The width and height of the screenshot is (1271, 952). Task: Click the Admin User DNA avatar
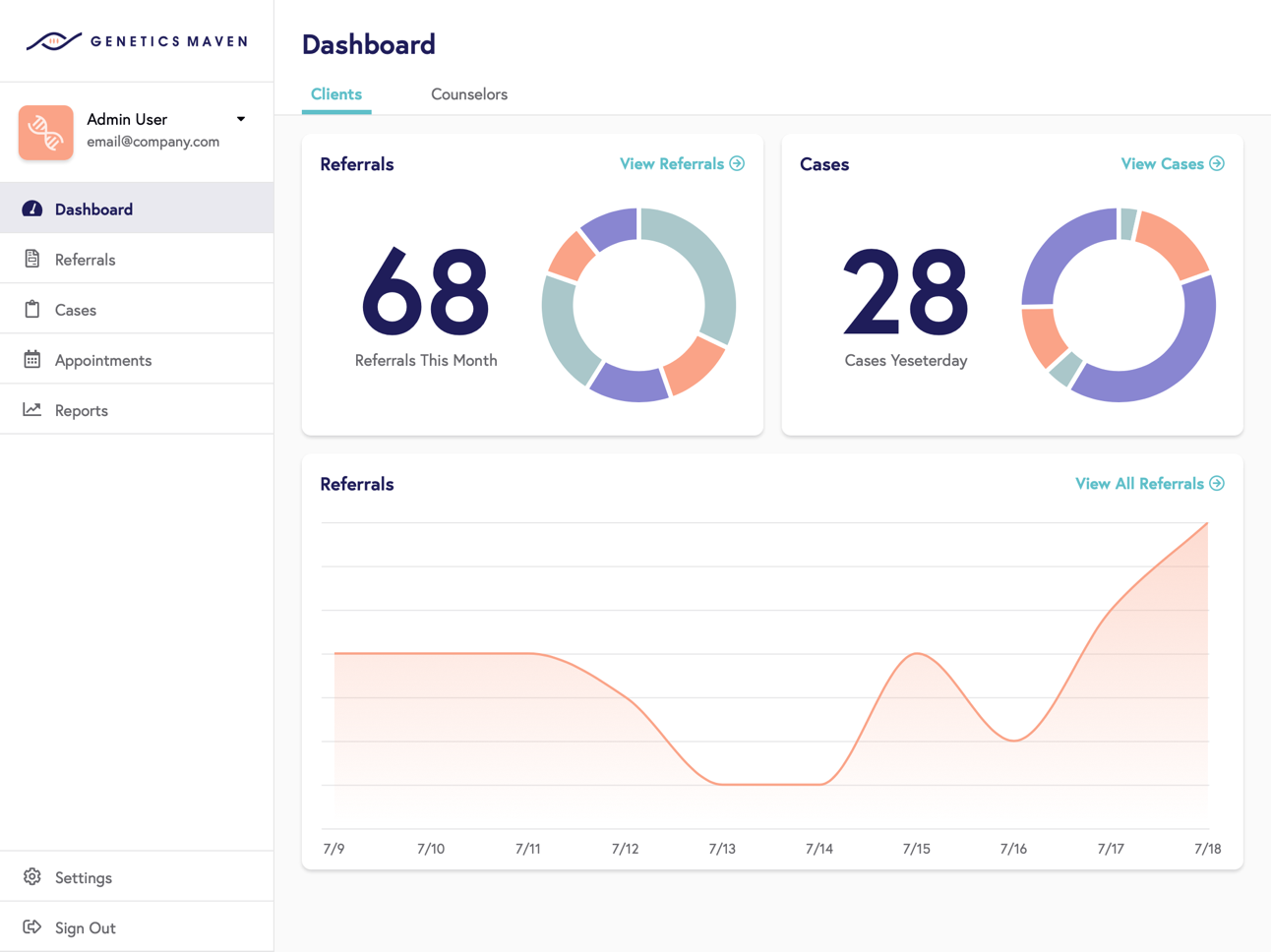point(45,132)
